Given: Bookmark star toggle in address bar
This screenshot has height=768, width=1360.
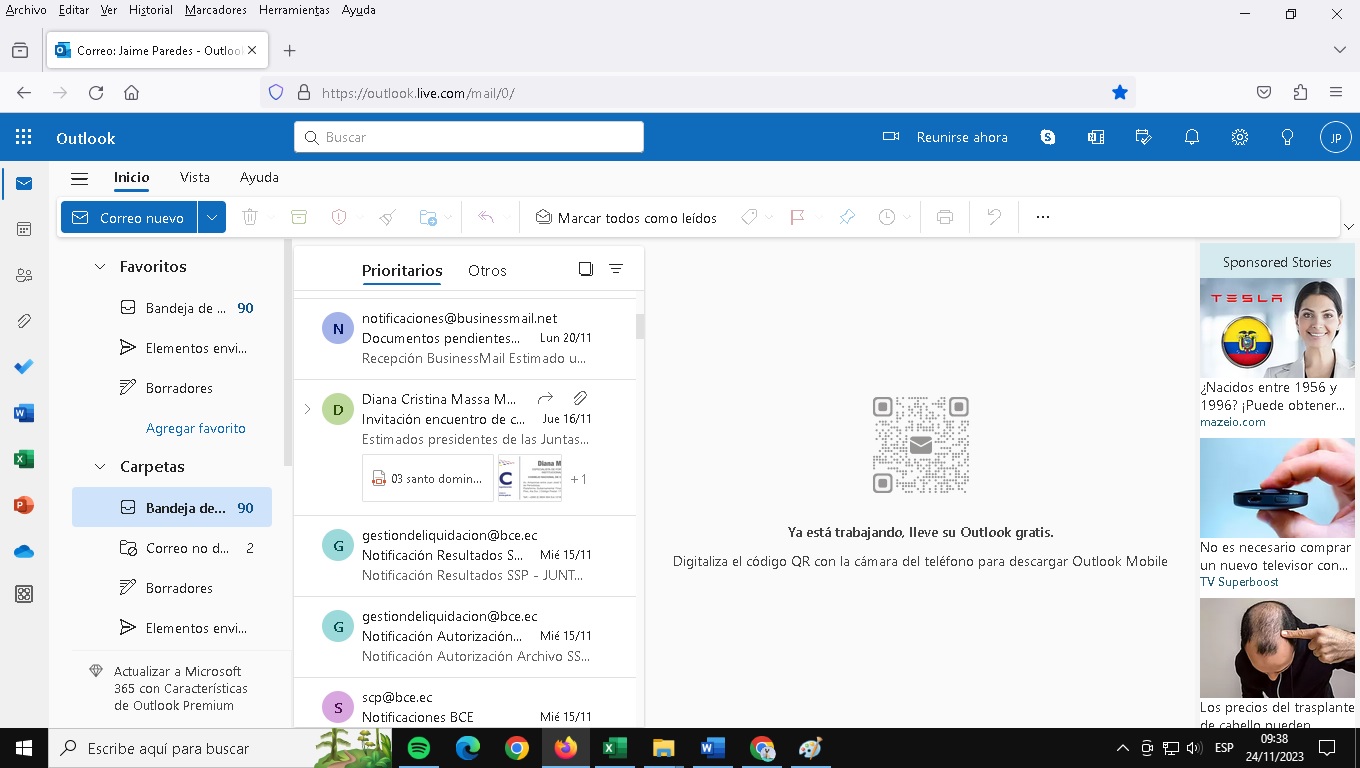Looking at the screenshot, I should pyautogui.click(x=1119, y=92).
